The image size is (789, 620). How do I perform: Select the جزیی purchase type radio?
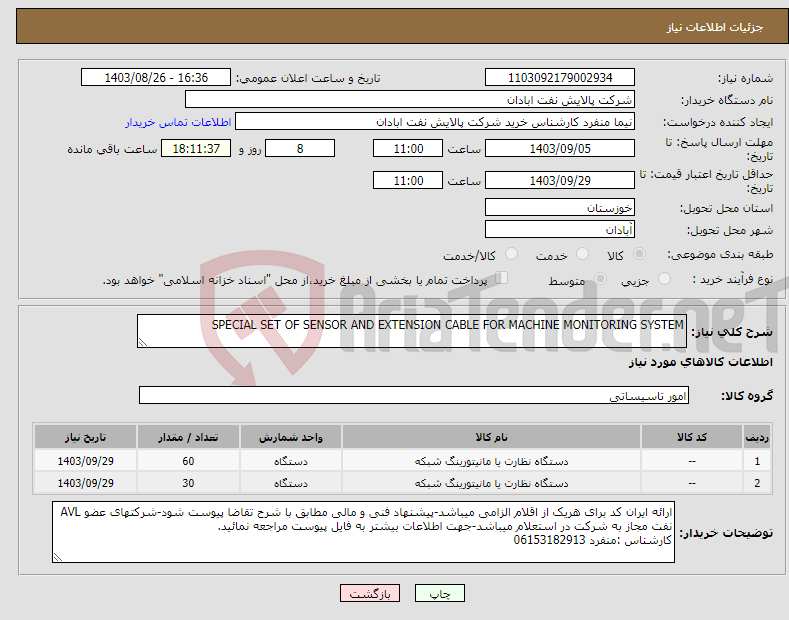pos(664,278)
